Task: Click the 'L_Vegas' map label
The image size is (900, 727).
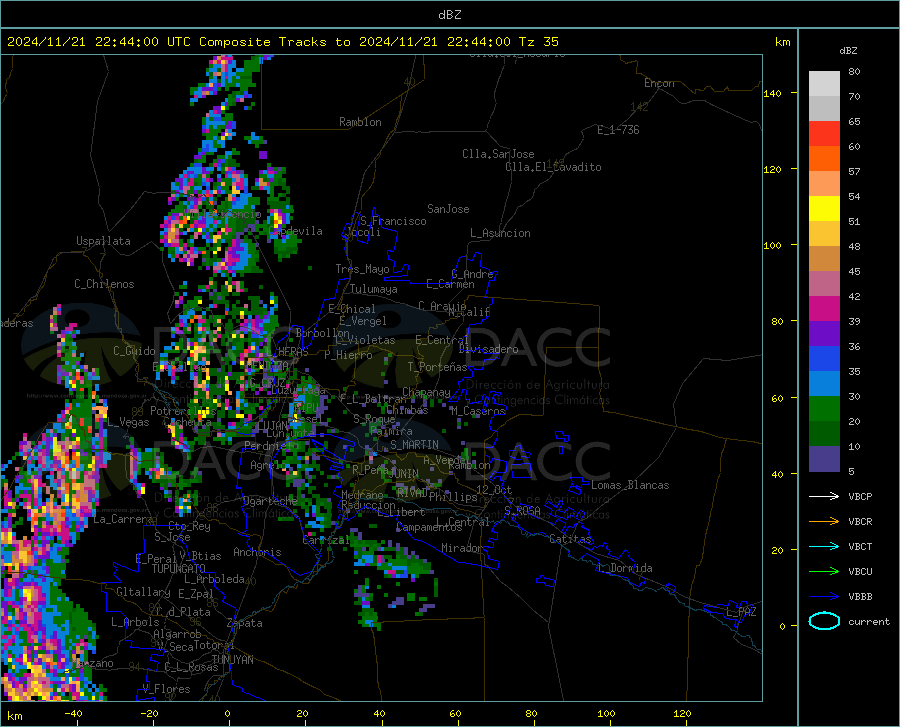Action: [128, 422]
